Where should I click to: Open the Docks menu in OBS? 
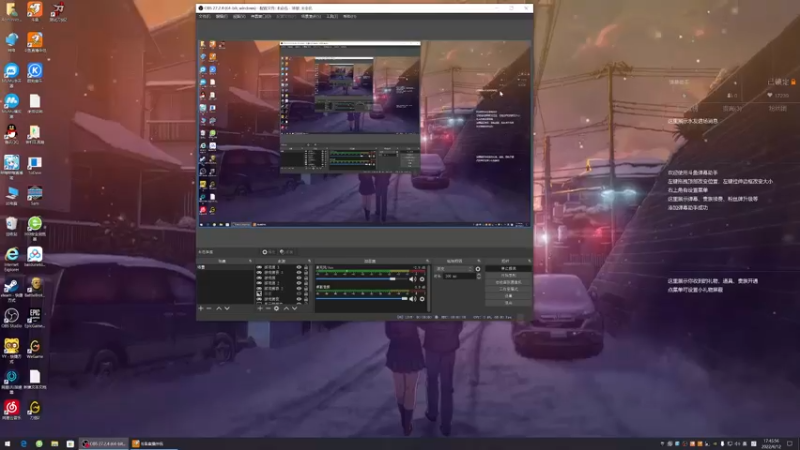(x=261, y=16)
